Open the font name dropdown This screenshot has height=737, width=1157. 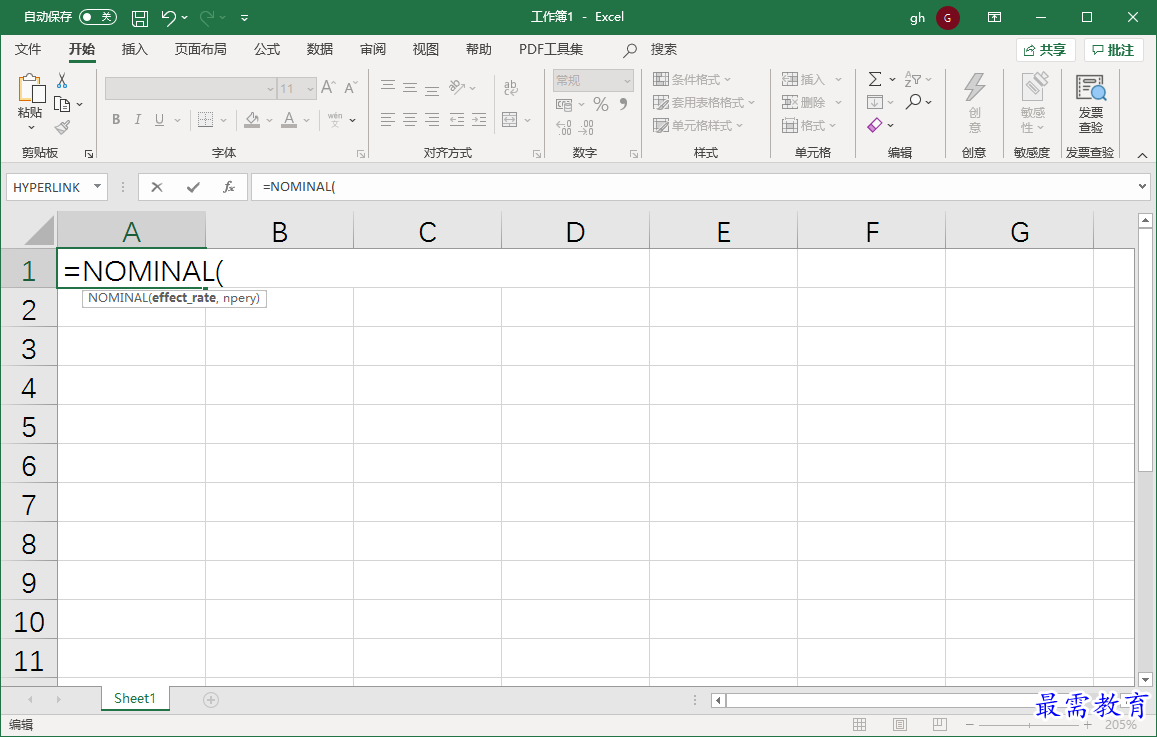pos(270,89)
